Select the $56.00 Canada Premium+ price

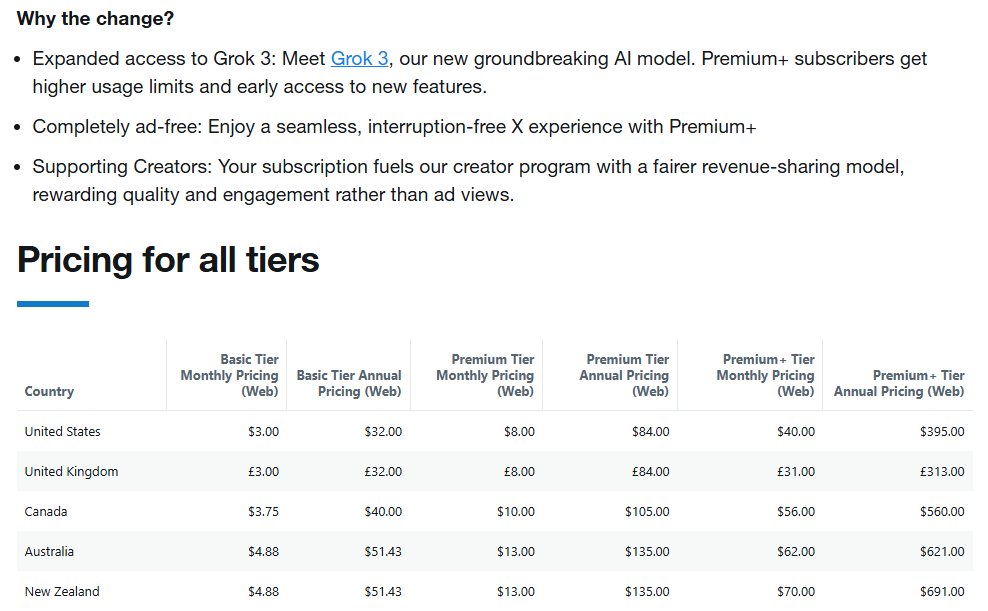(x=796, y=511)
